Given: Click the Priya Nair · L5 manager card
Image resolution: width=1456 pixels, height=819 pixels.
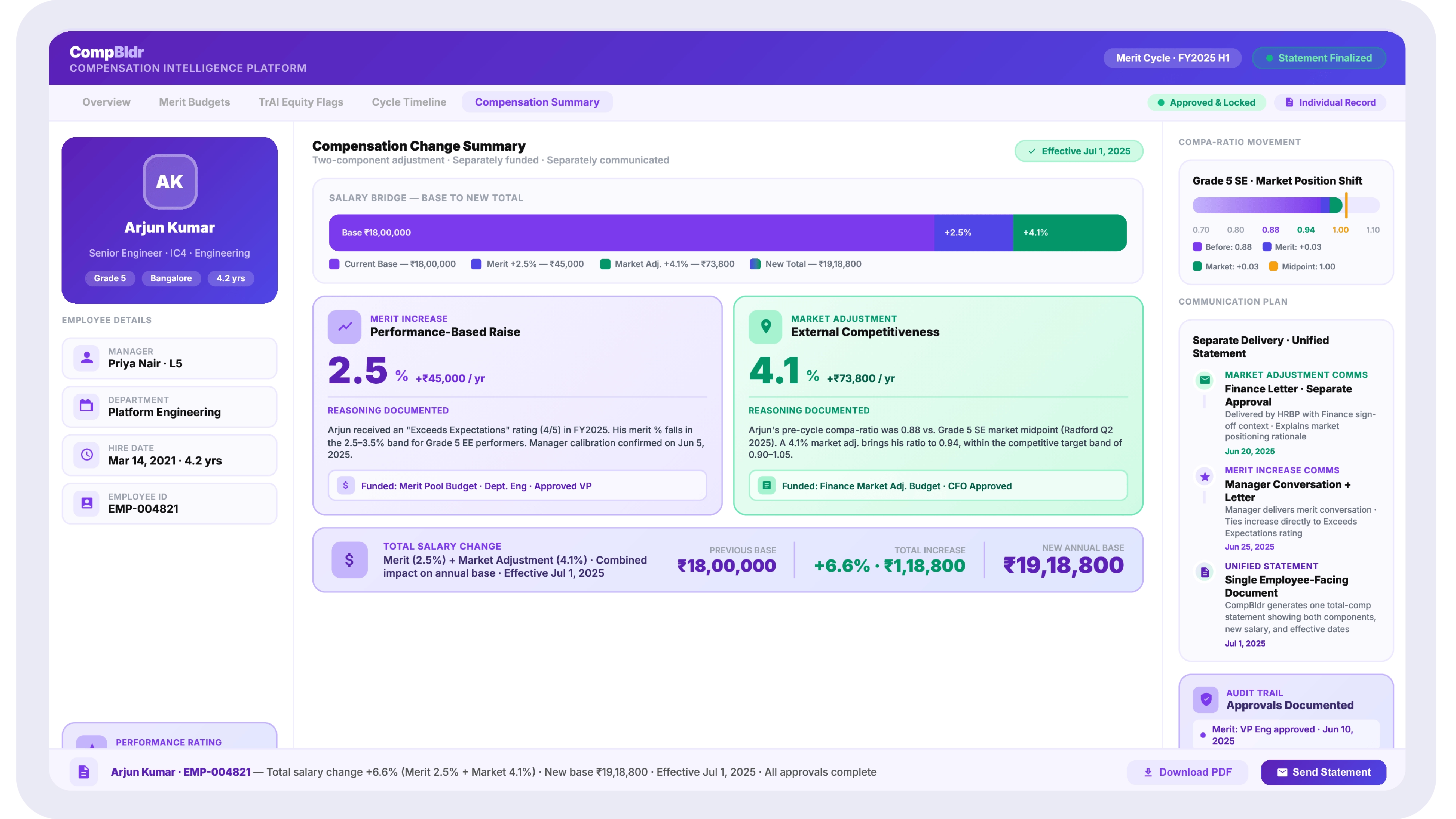Looking at the screenshot, I should click(170, 358).
